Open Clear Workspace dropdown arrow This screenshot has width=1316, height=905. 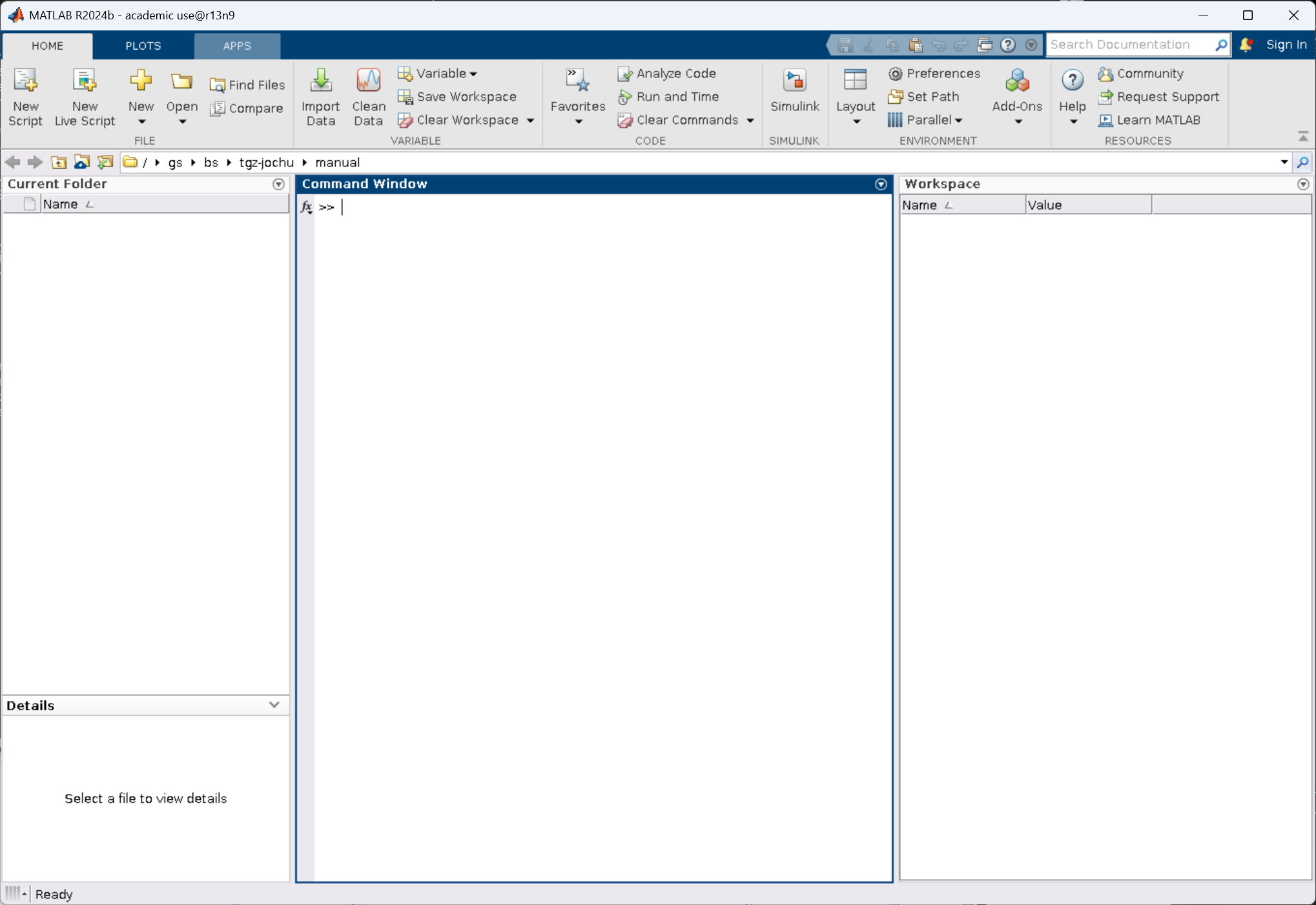(x=531, y=121)
